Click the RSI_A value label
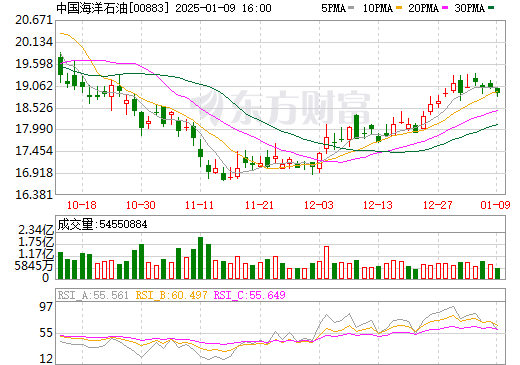The height and width of the screenshot is (365, 520). tap(93, 295)
